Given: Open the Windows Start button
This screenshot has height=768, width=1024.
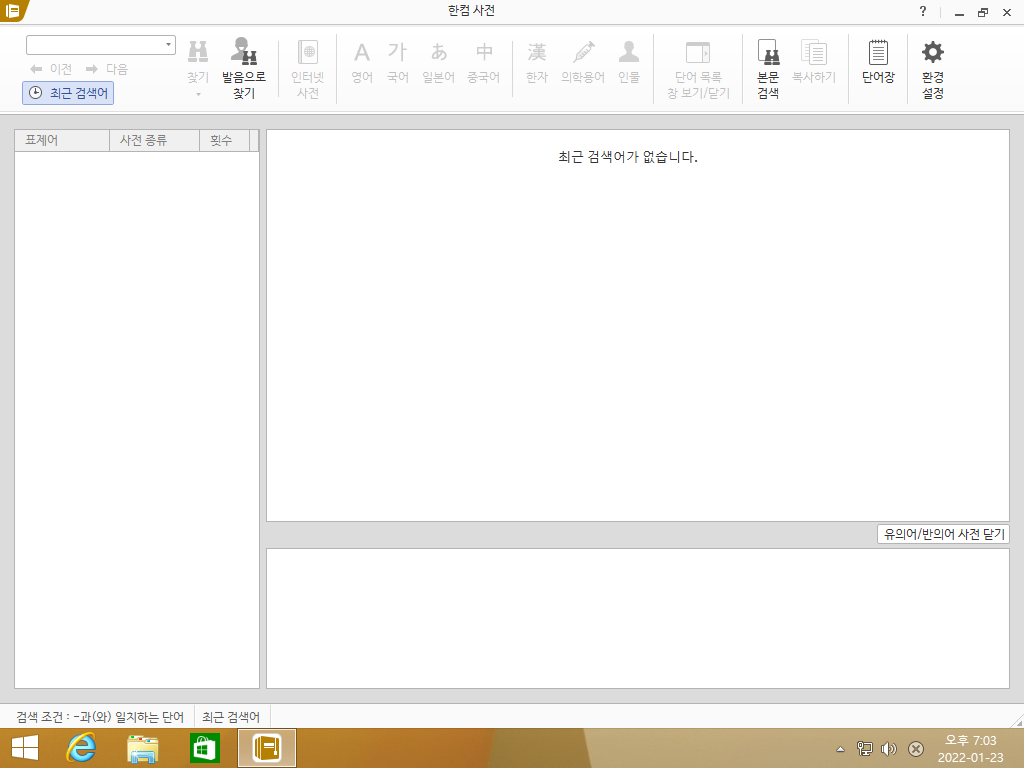Looking at the screenshot, I should (25, 748).
